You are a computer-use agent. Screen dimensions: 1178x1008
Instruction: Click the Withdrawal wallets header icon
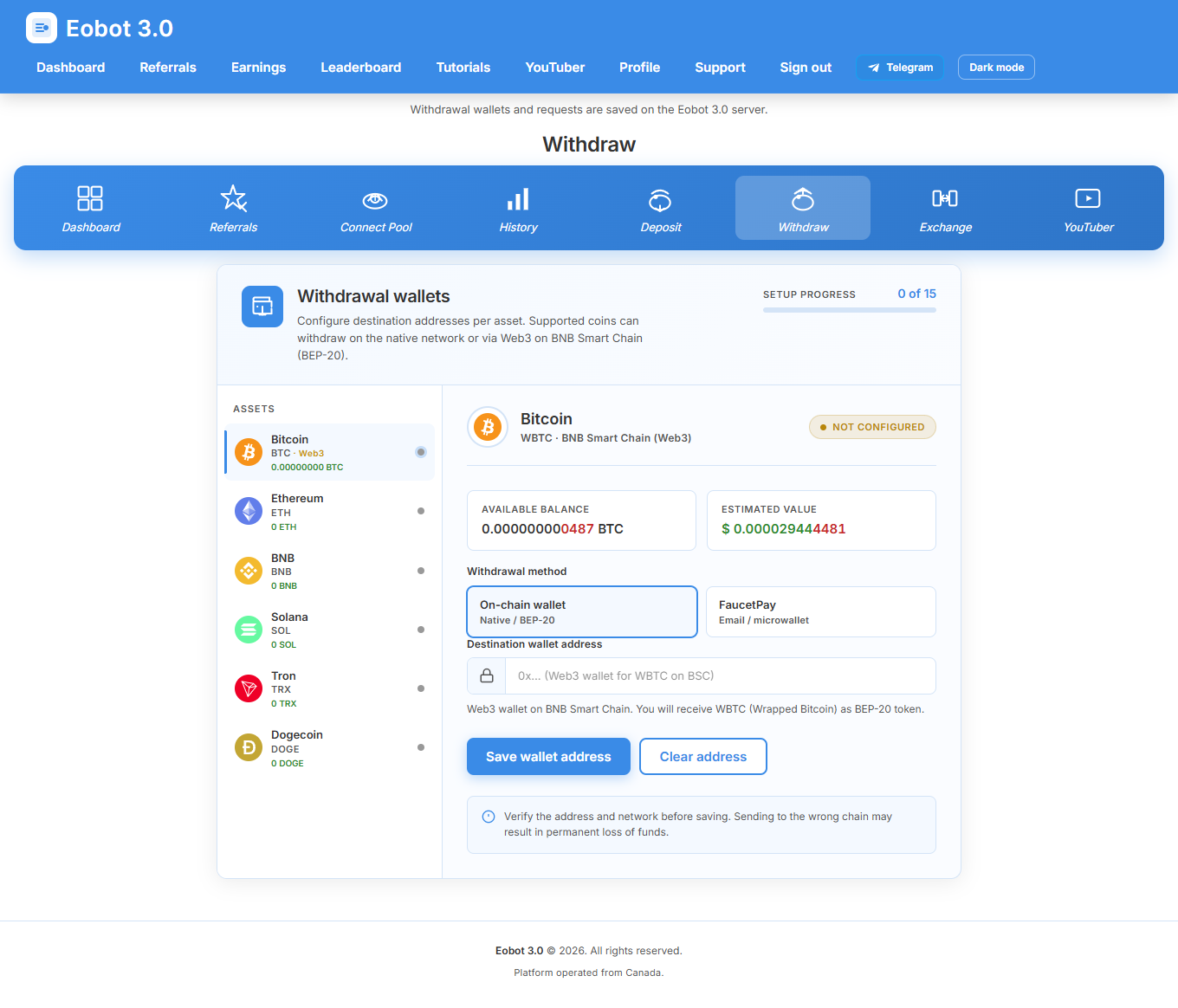pyautogui.click(x=262, y=307)
